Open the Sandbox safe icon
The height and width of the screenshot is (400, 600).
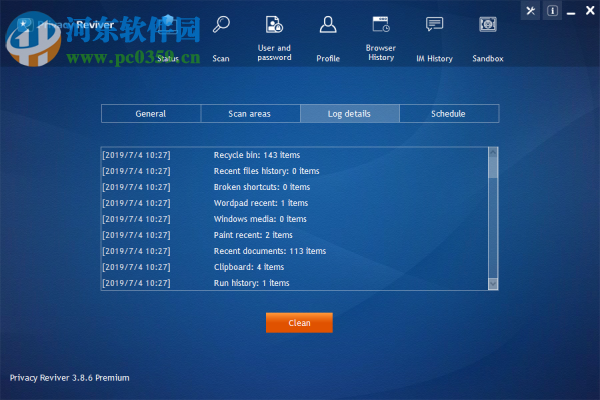[x=488, y=24]
